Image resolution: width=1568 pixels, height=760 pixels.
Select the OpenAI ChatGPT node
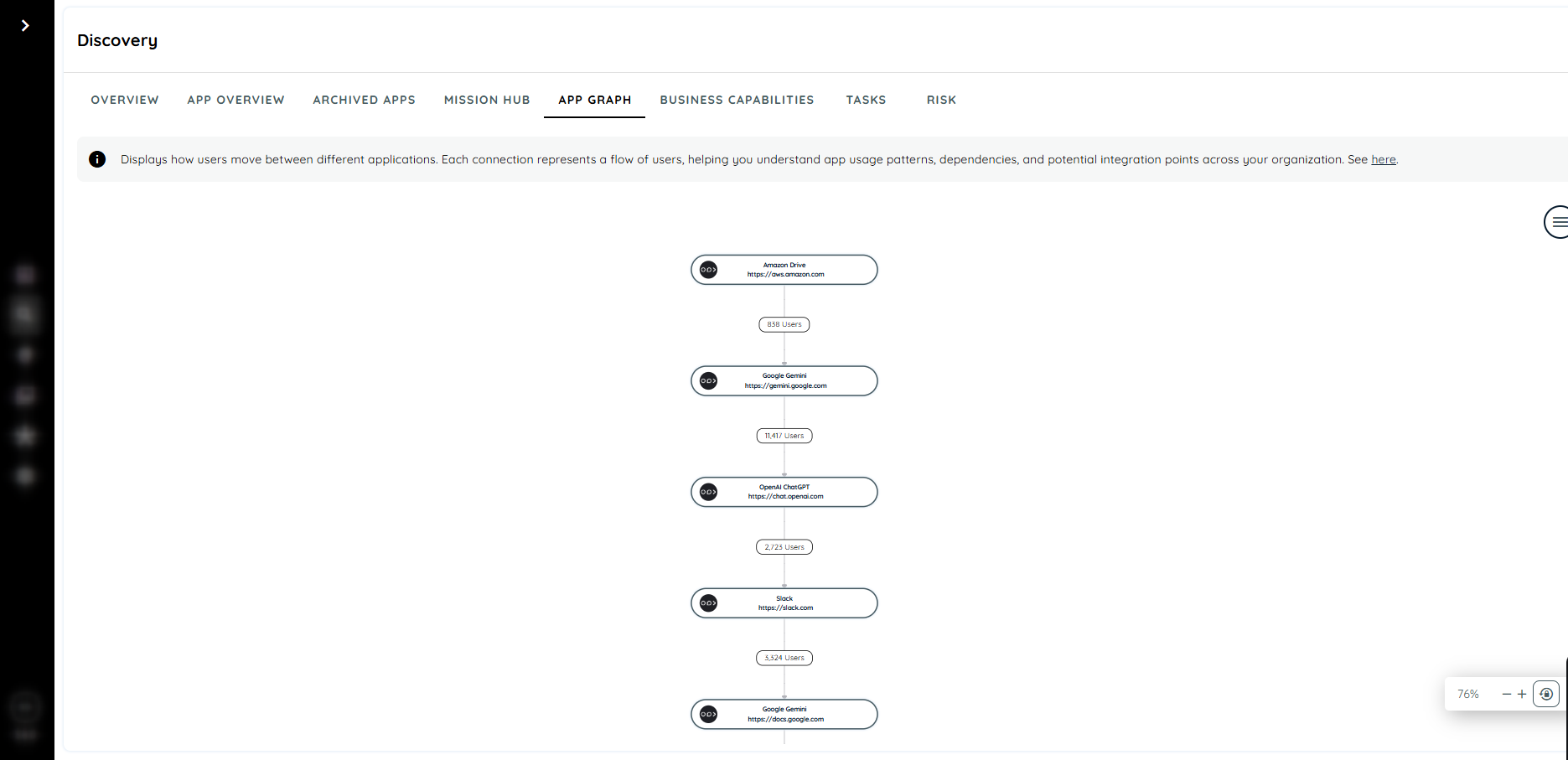[784, 492]
